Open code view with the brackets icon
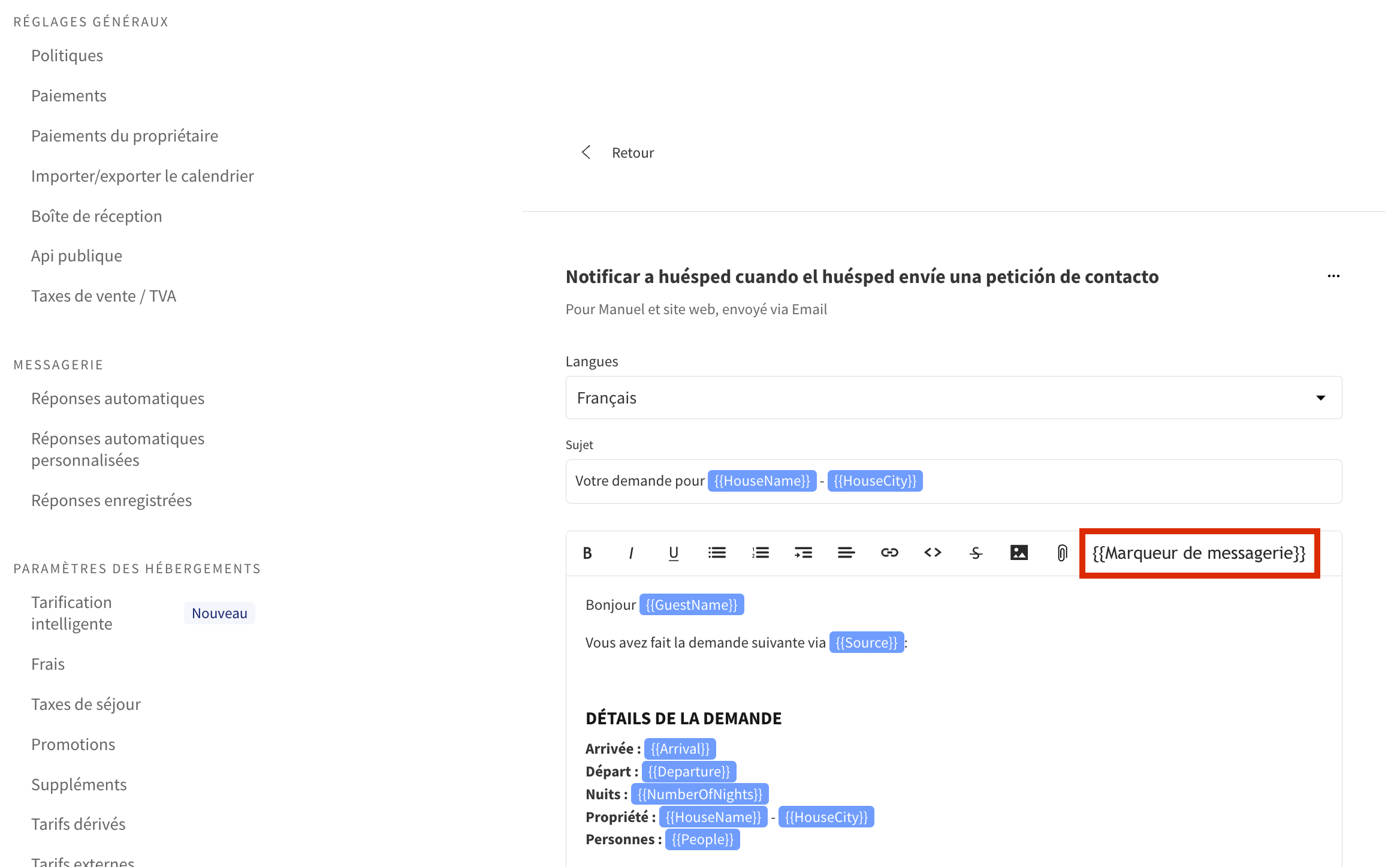1400x867 pixels. pyautogui.click(x=933, y=553)
